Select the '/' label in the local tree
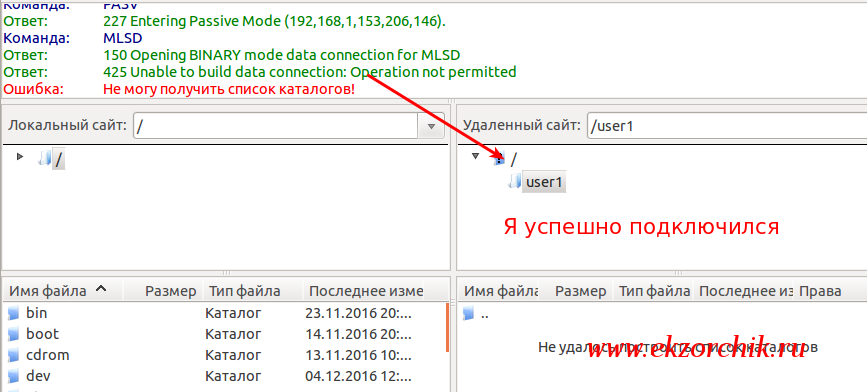The image size is (867, 392). pos(59,159)
